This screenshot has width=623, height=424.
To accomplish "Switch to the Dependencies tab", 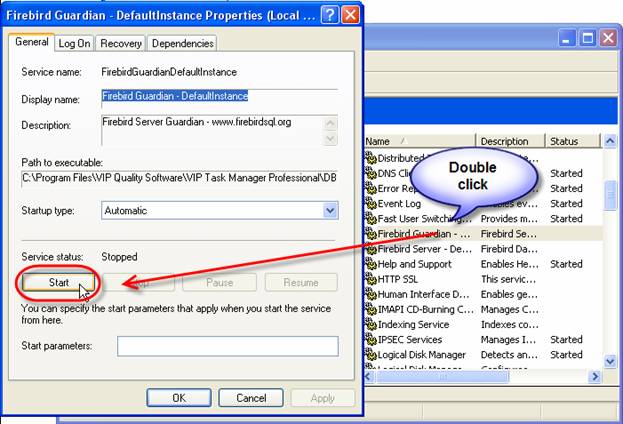I will 182,43.
